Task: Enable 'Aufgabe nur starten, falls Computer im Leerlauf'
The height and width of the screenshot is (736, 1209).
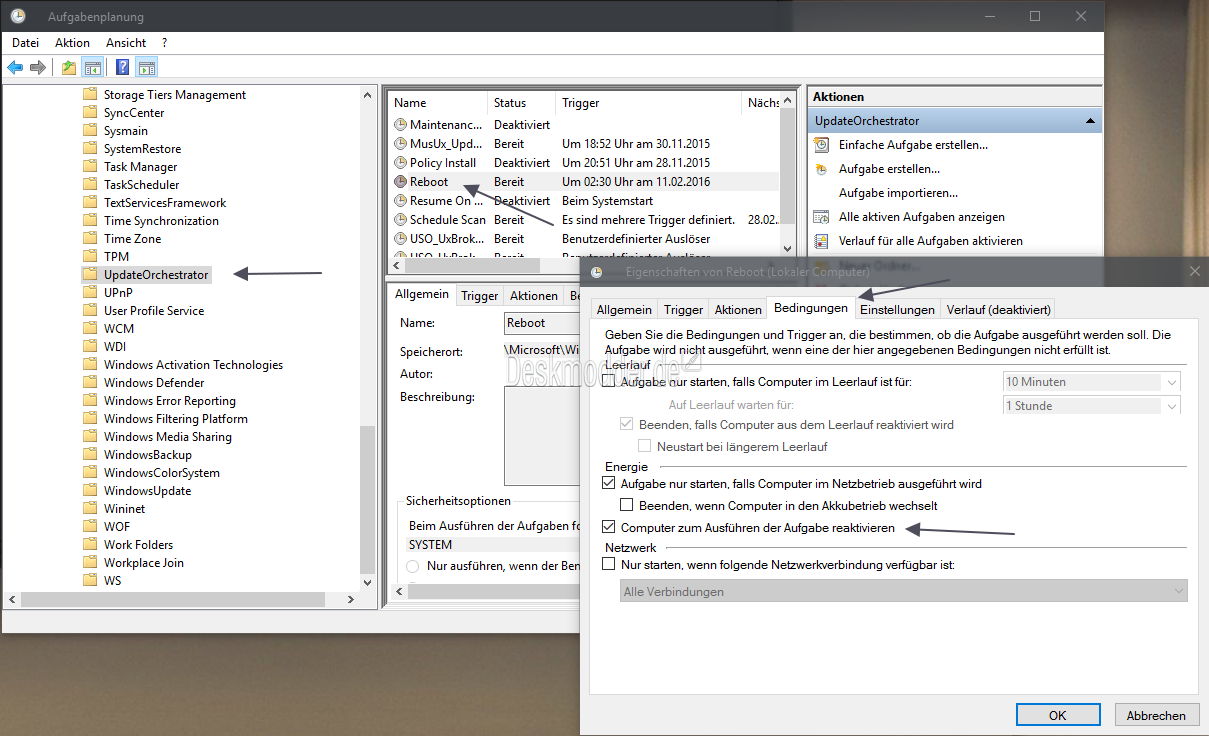Action: [609, 382]
